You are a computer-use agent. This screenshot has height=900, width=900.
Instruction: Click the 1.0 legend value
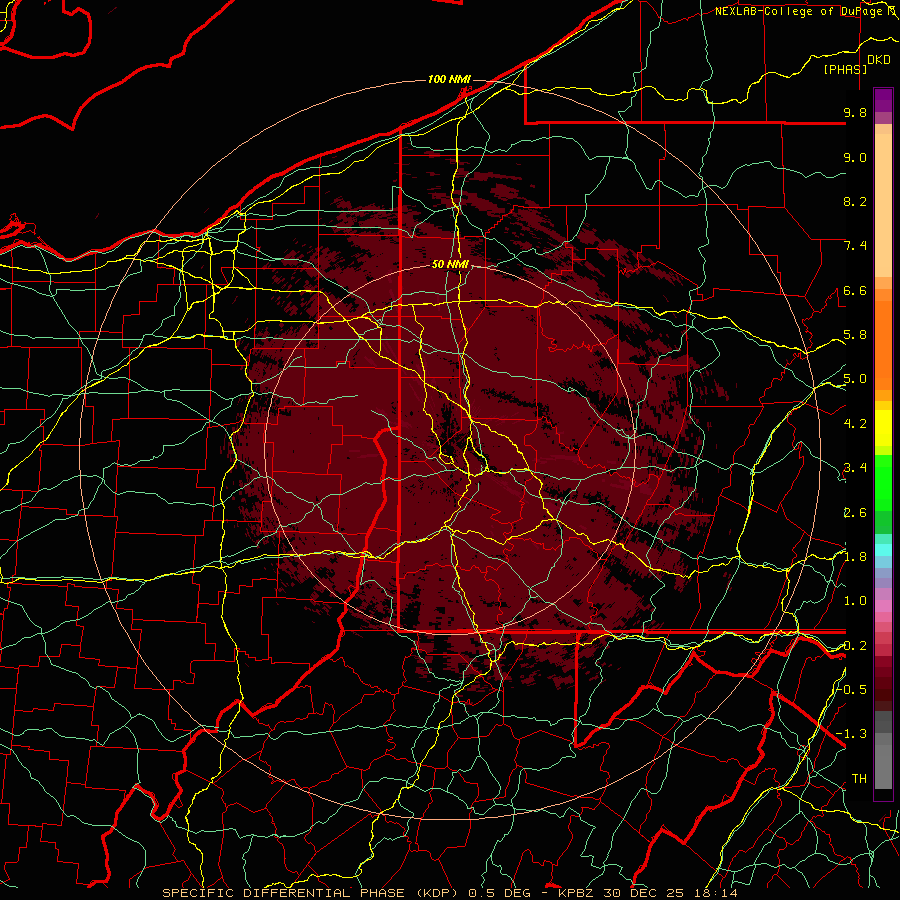tap(855, 601)
